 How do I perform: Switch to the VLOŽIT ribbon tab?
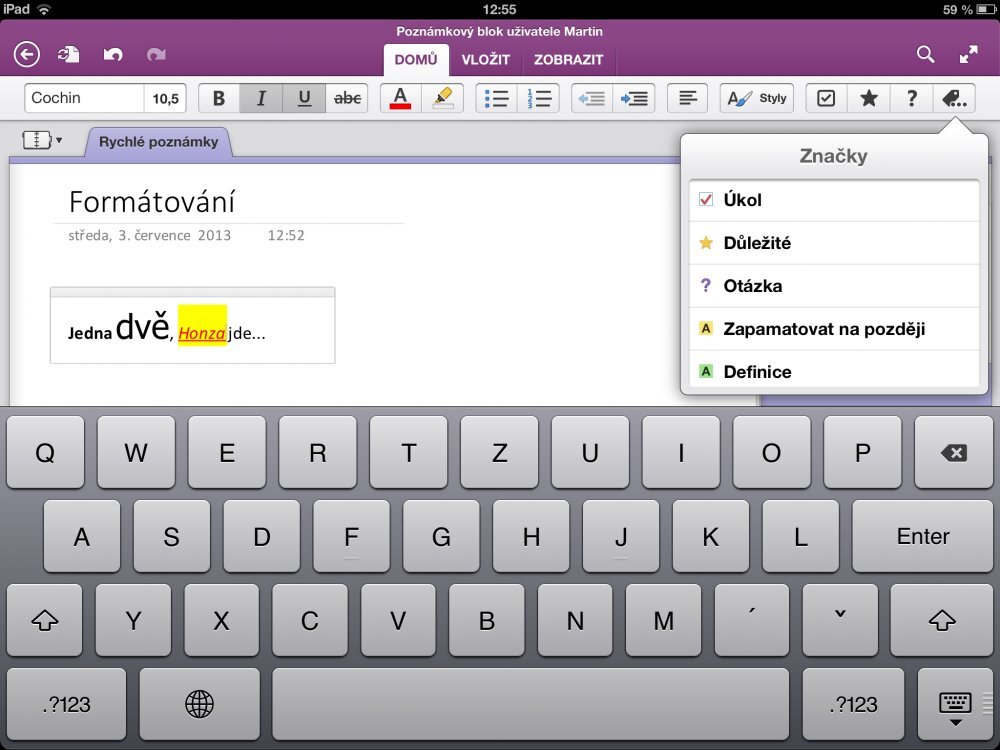coord(487,60)
